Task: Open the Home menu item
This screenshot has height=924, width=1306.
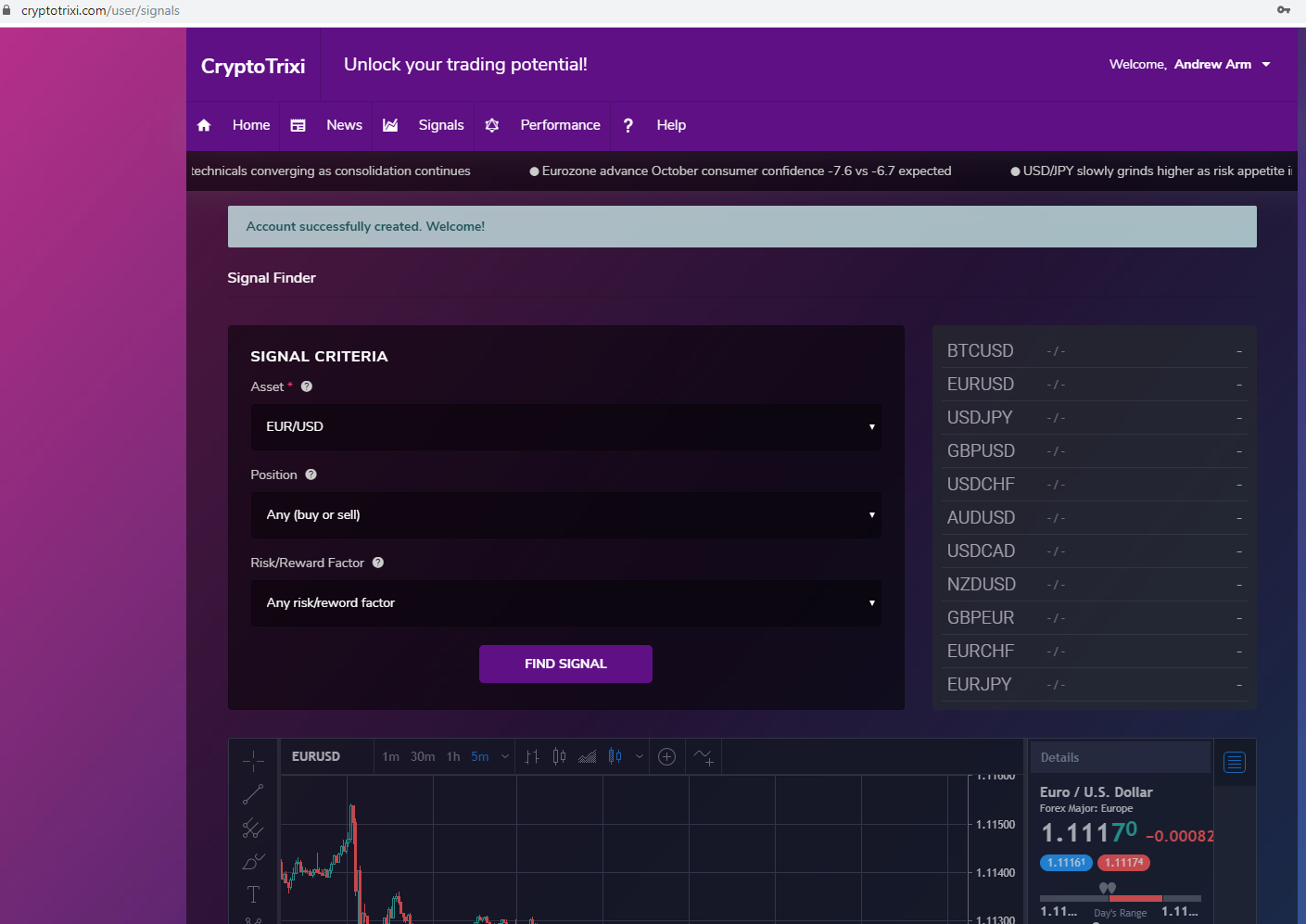Action: pyautogui.click(x=251, y=125)
